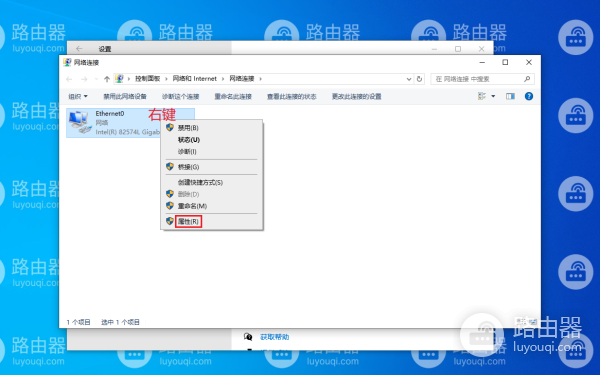Click the 在 网络连接 中搜索 search field
The width and height of the screenshot is (600, 375).
pos(482,79)
